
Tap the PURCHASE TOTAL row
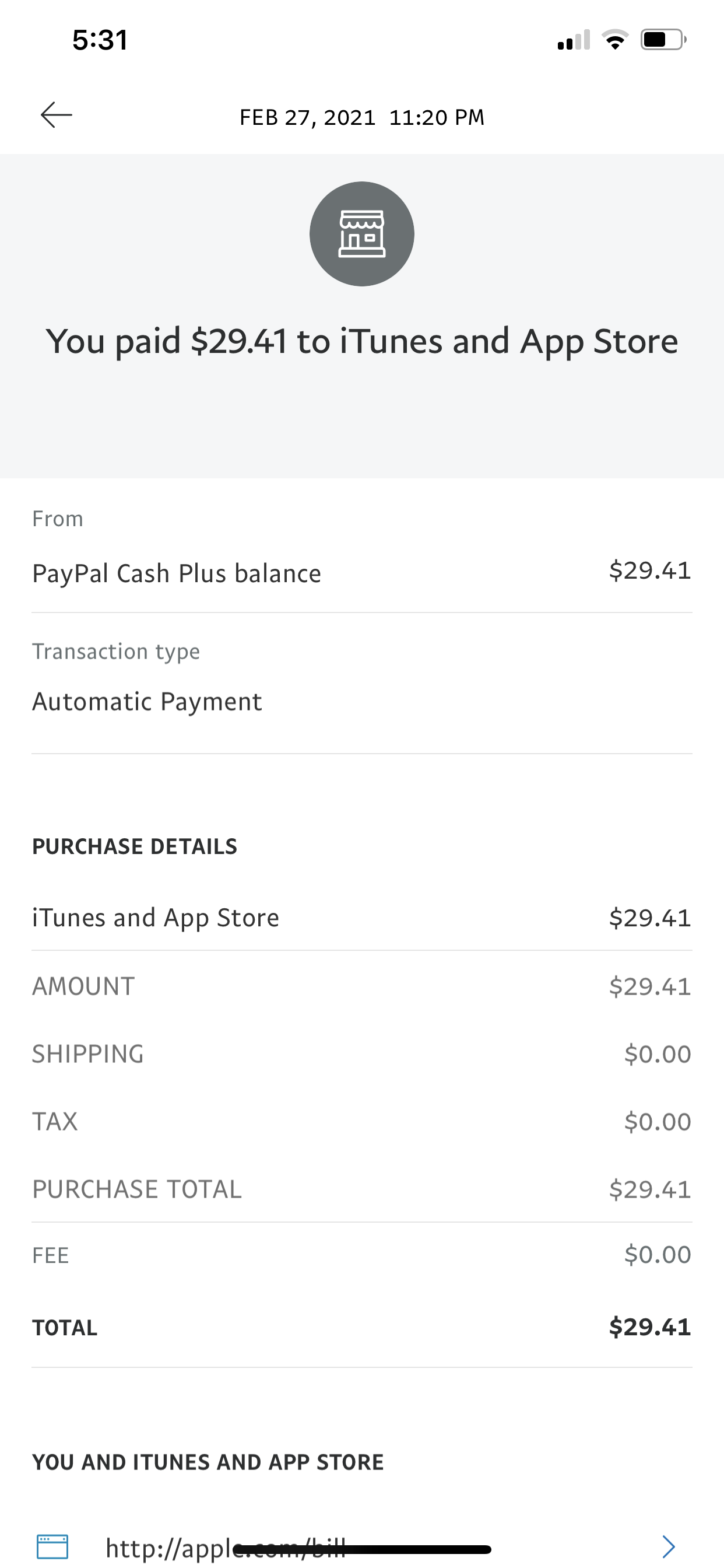click(x=362, y=1189)
